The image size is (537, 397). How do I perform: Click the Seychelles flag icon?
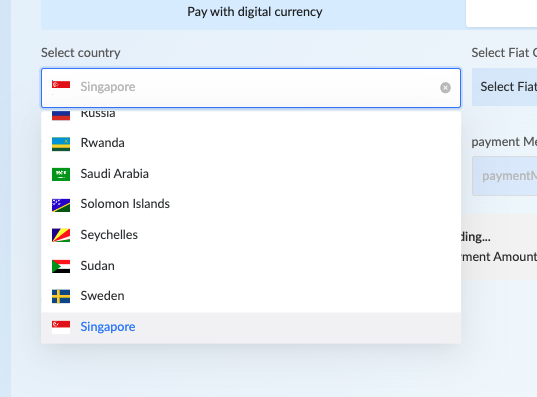pos(61,236)
